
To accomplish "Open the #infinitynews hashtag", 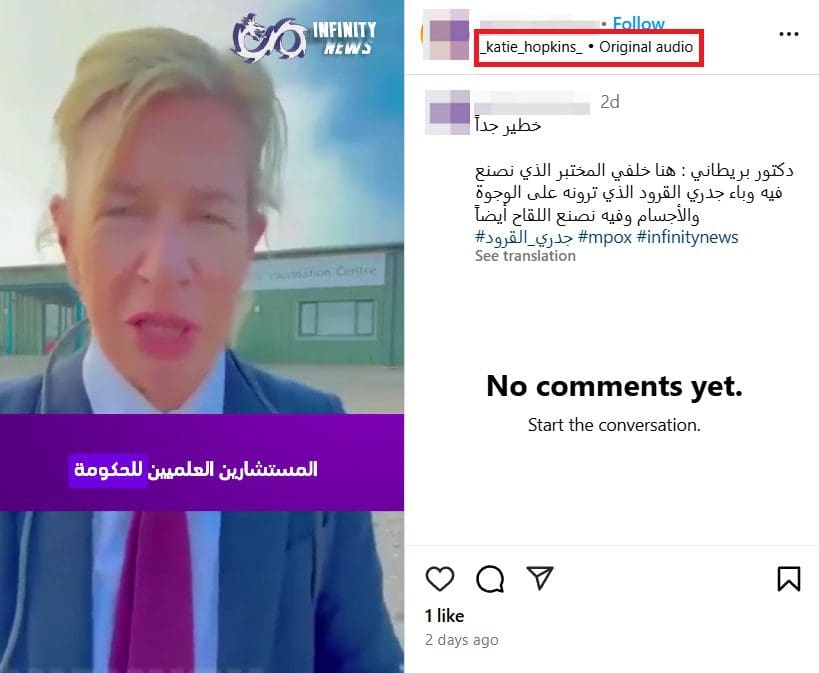I will pos(687,237).
